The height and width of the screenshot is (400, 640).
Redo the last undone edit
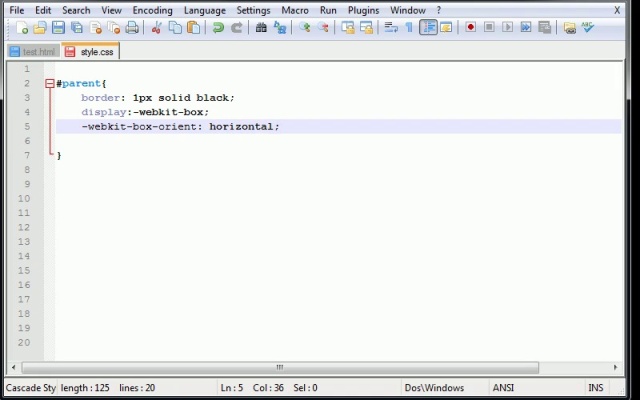pyautogui.click(x=236, y=28)
